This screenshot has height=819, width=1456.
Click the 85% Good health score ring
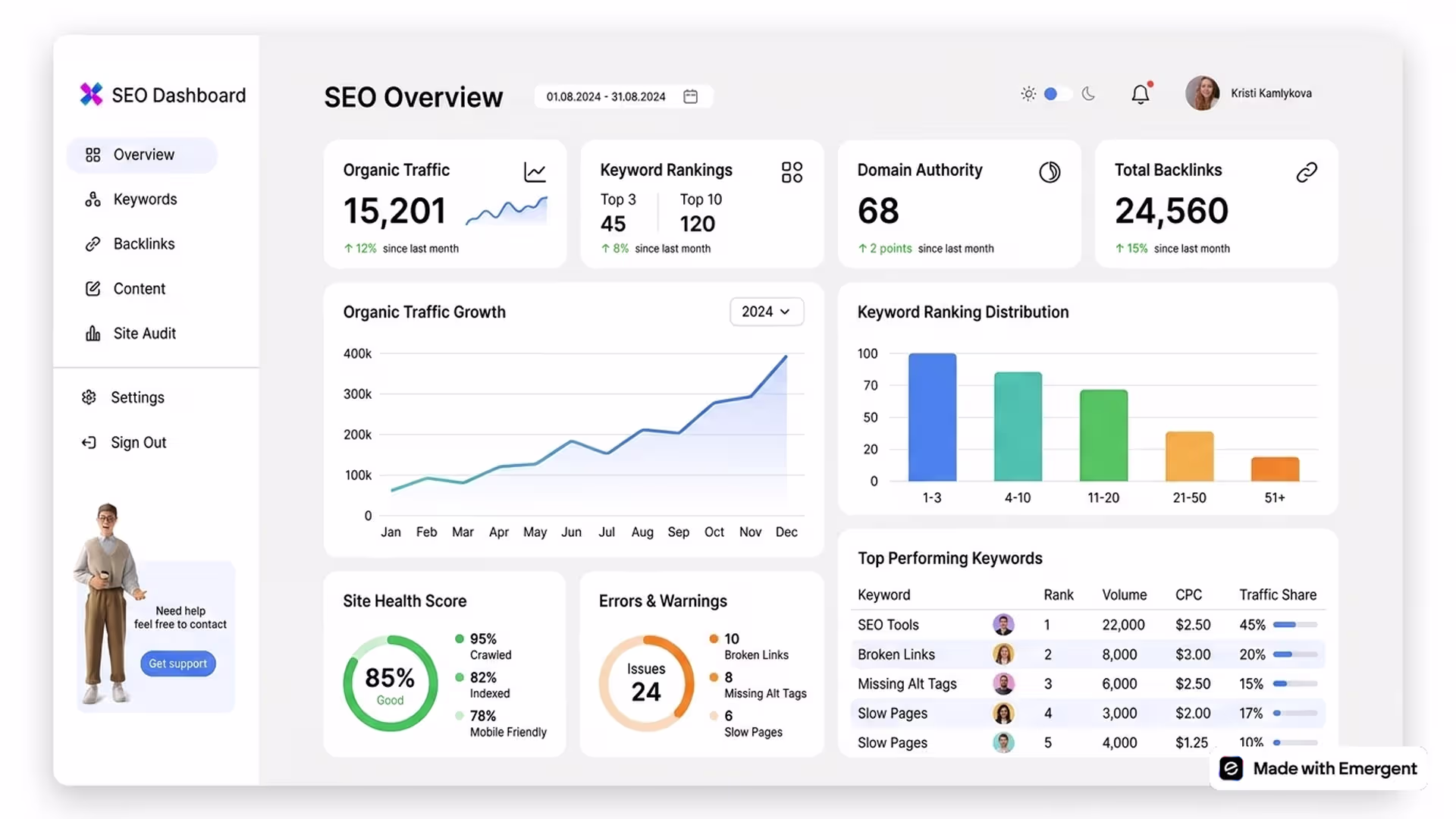(x=390, y=683)
